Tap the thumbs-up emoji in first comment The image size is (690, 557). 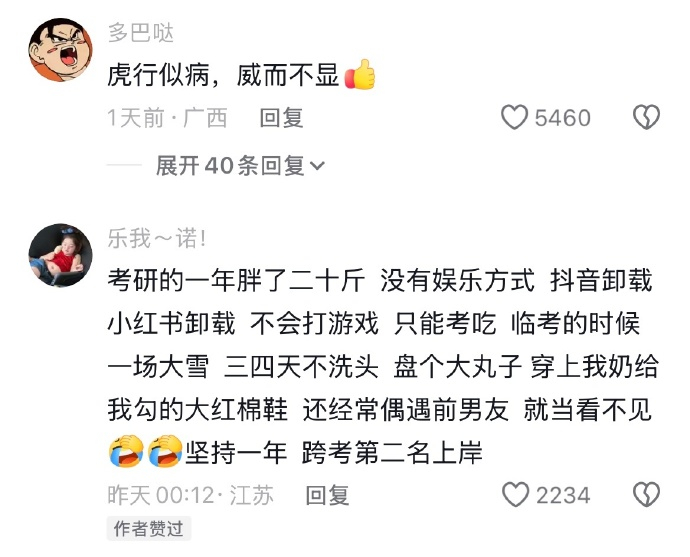point(360,75)
